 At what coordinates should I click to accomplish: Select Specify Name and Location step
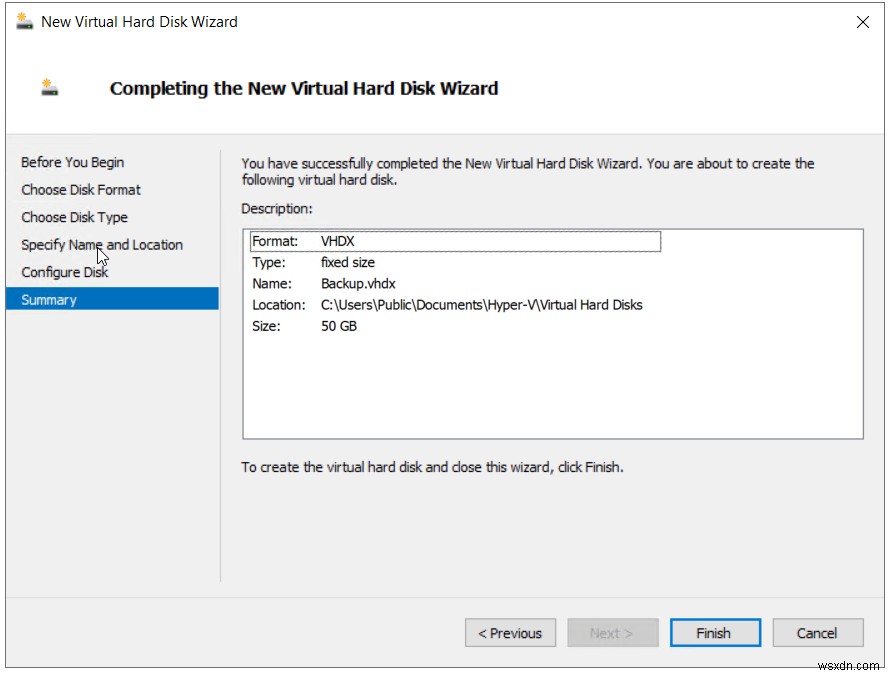(101, 244)
